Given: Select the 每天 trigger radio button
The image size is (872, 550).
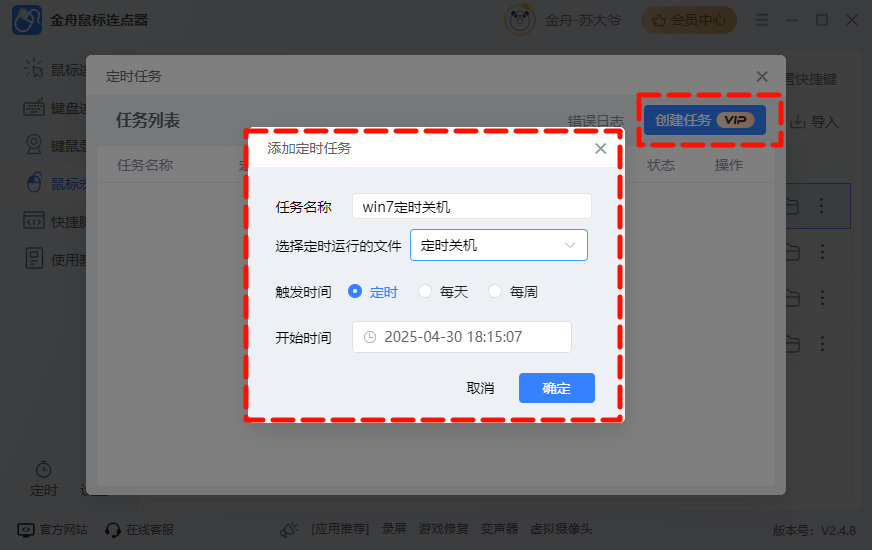Looking at the screenshot, I should point(425,291).
